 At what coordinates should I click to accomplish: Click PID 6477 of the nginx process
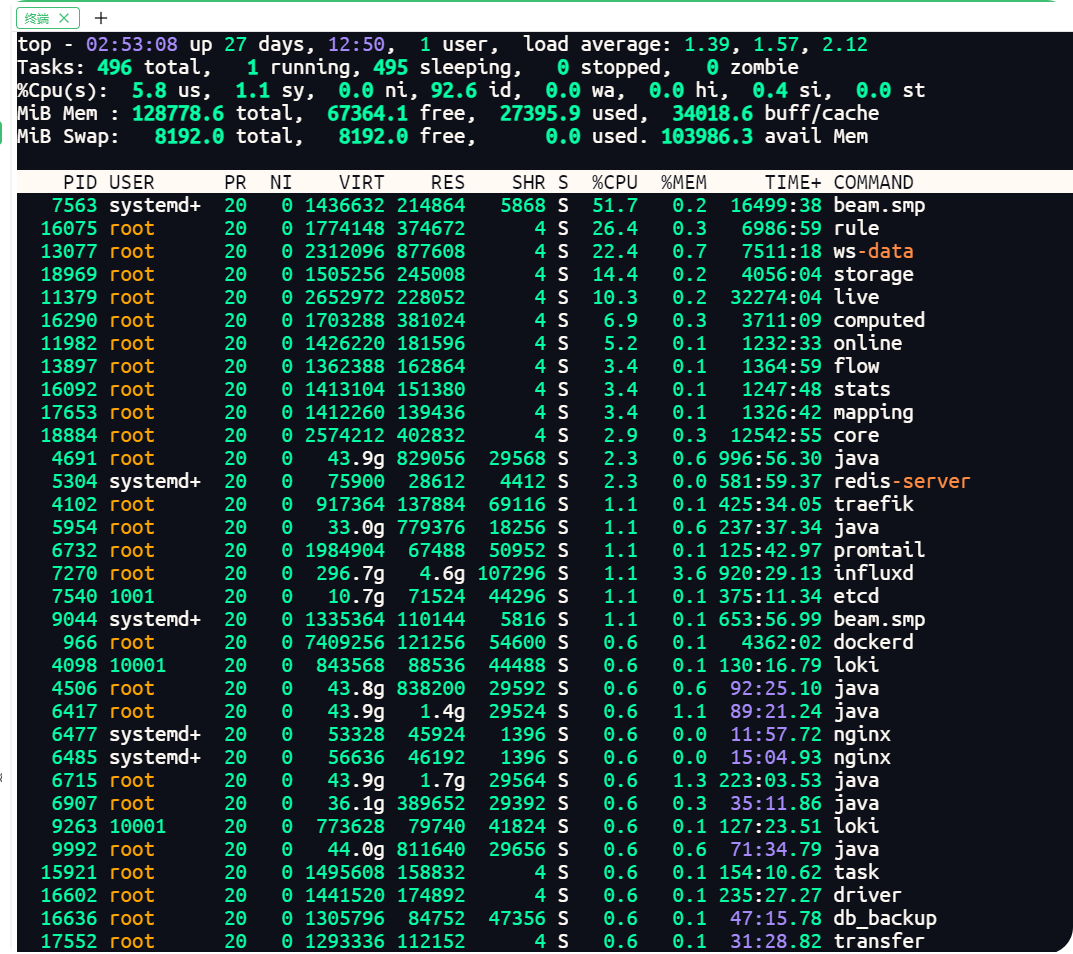point(75,734)
